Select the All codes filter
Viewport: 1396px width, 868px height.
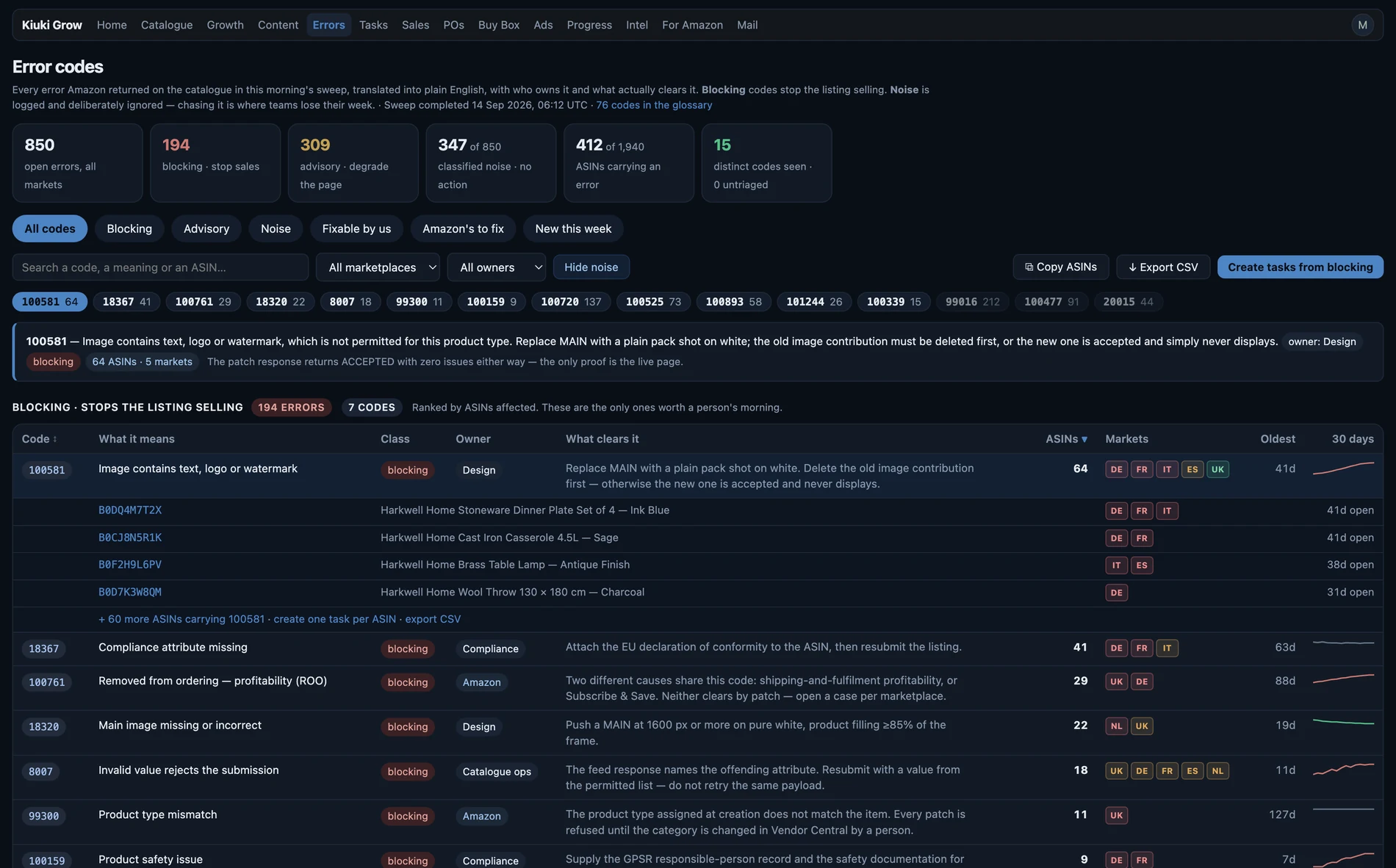point(50,228)
